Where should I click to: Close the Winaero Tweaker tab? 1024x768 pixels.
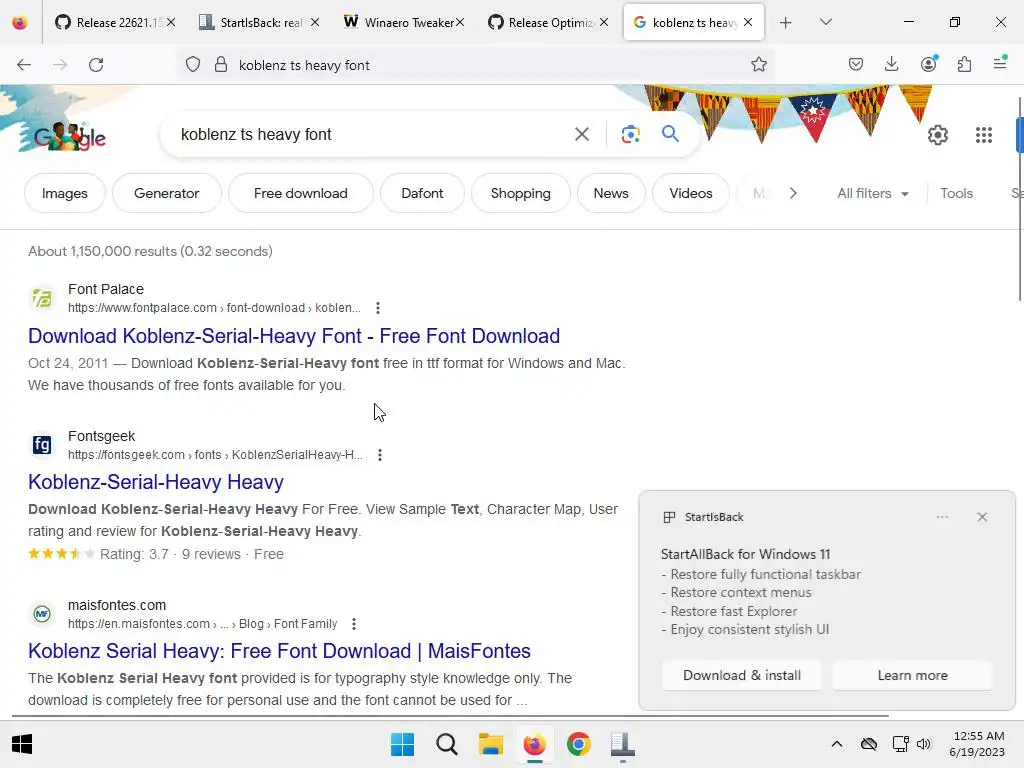tap(460, 22)
